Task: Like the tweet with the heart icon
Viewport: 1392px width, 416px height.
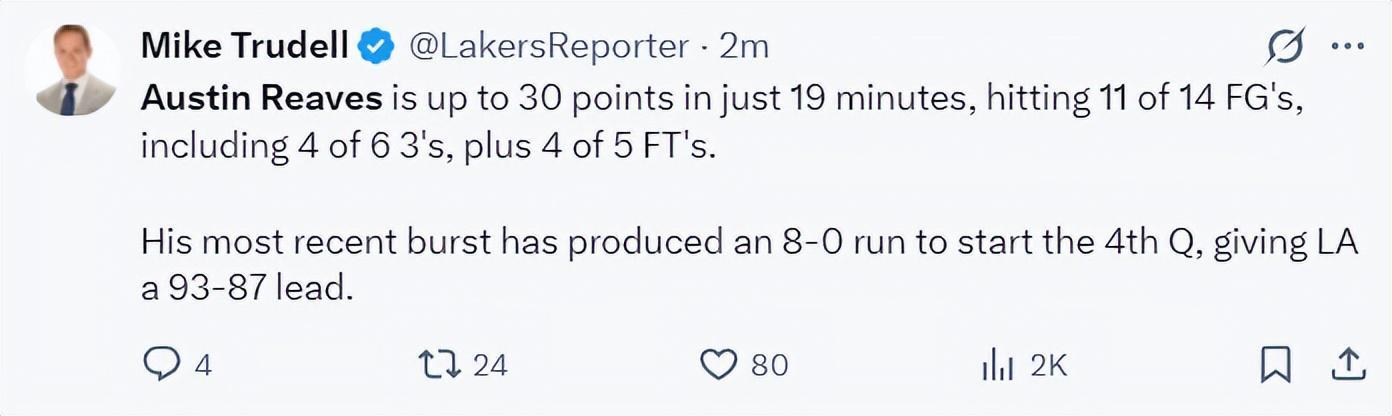Action: tap(718, 365)
